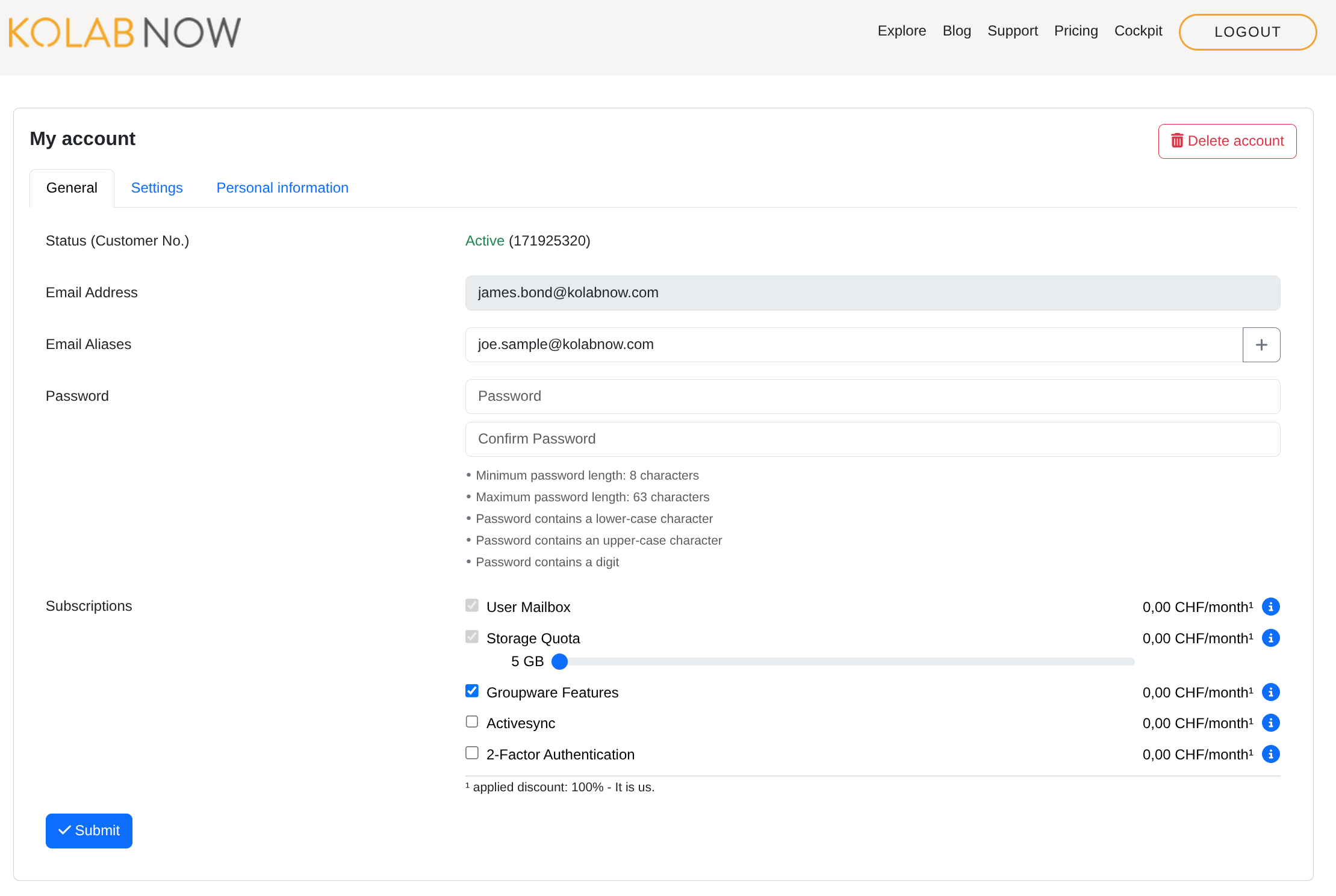Click the Storage Quota slider handle
Screen dimensions: 1336x896
560,662
